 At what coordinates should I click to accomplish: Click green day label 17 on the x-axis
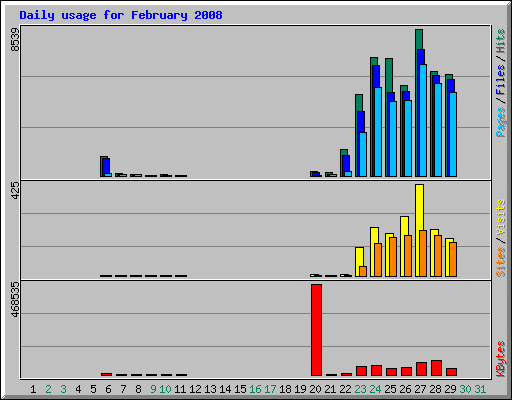(270, 389)
